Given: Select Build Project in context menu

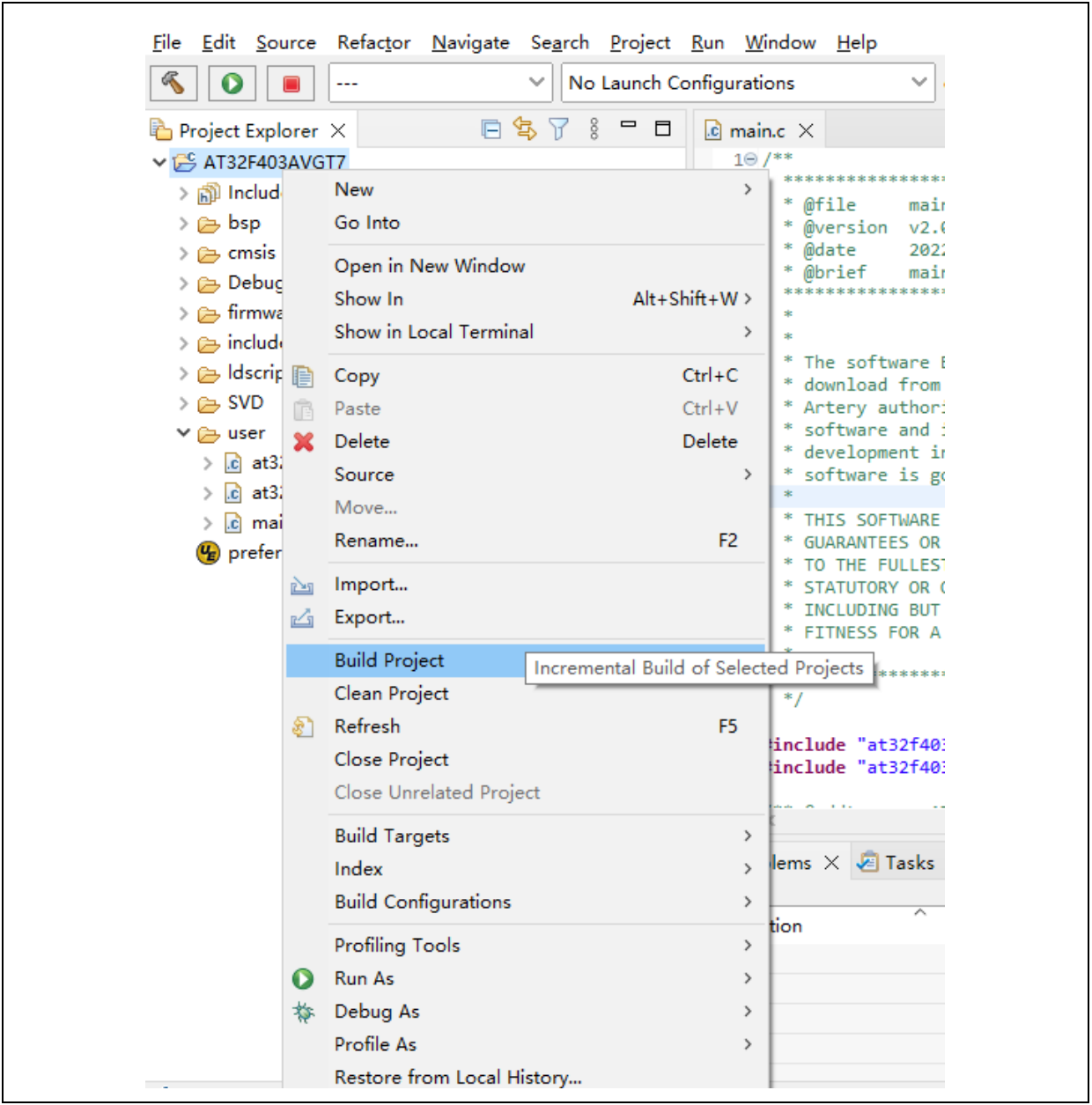Looking at the screenshot, I should point(526,660).
